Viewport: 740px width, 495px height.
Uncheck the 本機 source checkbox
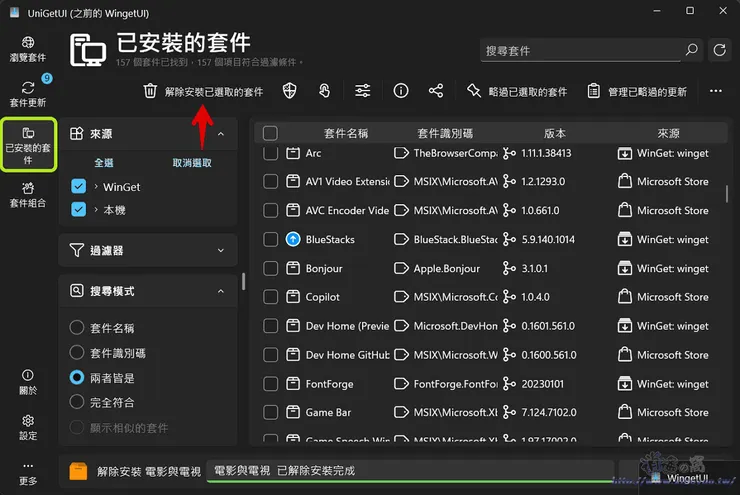click(78, 209)
